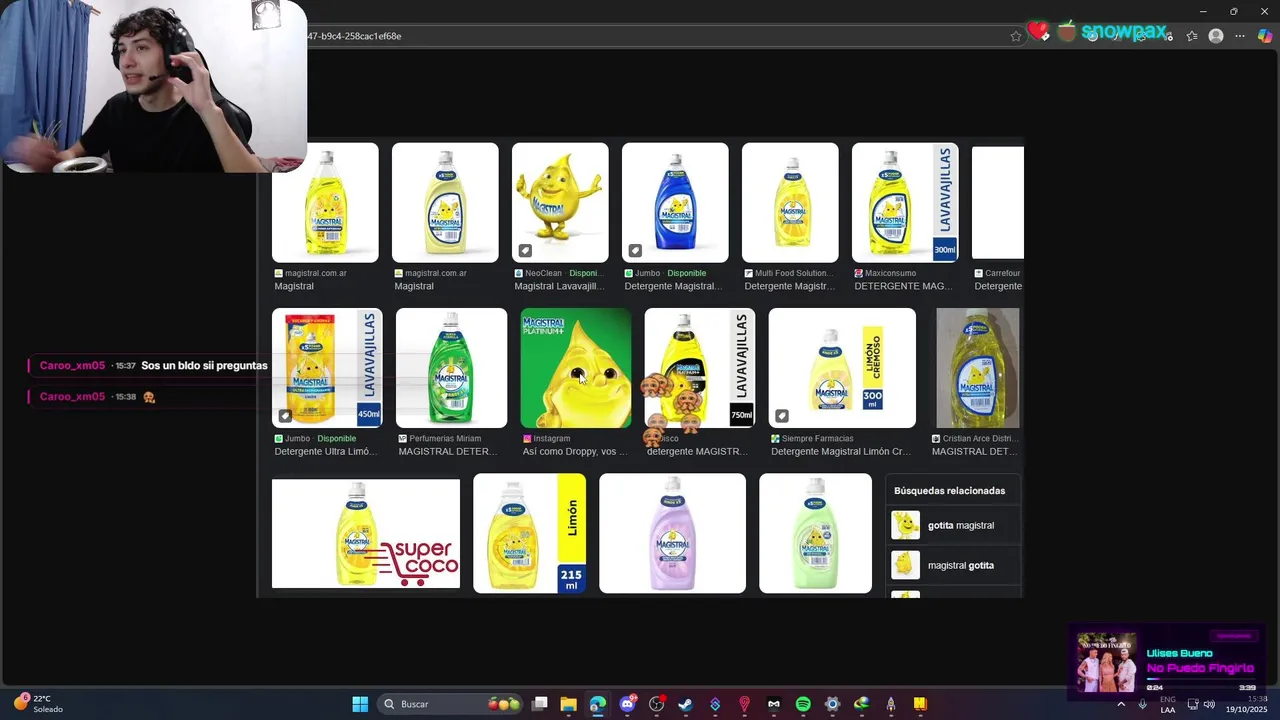Open the 'Detergente Magistral Limón Cr...' title

841,451
